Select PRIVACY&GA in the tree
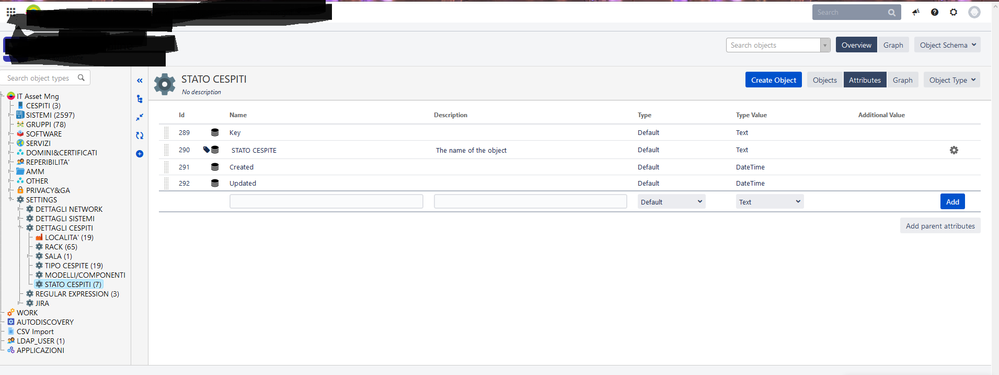 tap(48, 190)
